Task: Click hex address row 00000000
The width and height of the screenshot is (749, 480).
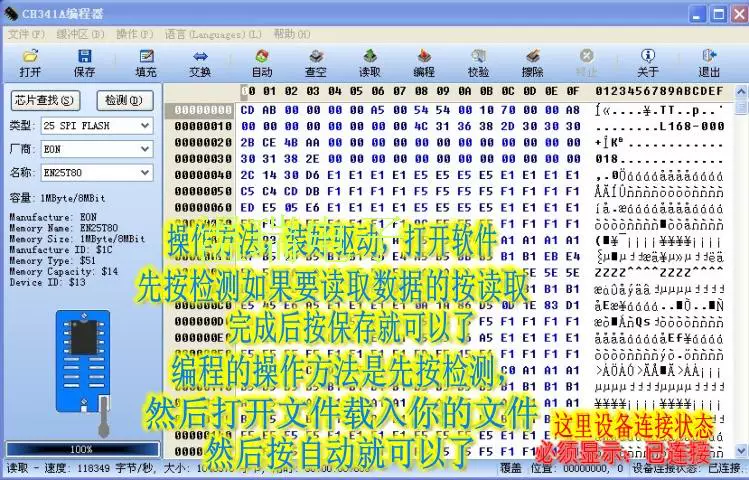Action: [203, 110]
